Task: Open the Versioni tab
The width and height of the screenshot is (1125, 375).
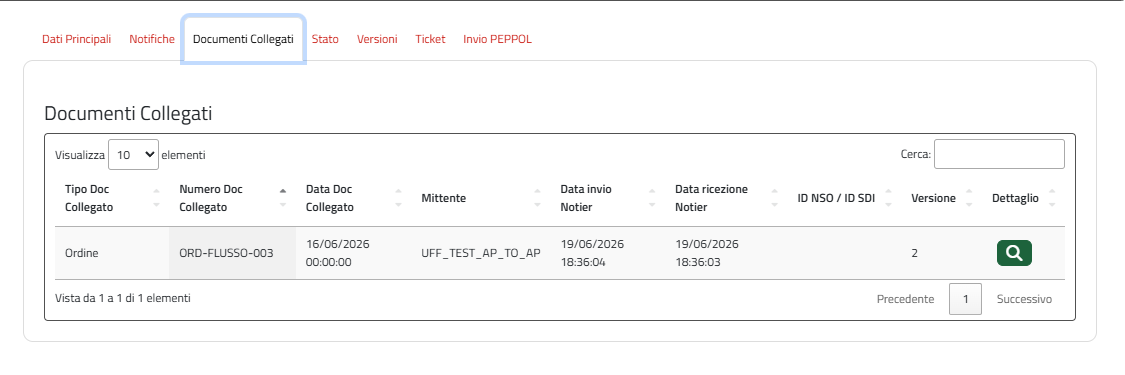Action: (377, 39)
